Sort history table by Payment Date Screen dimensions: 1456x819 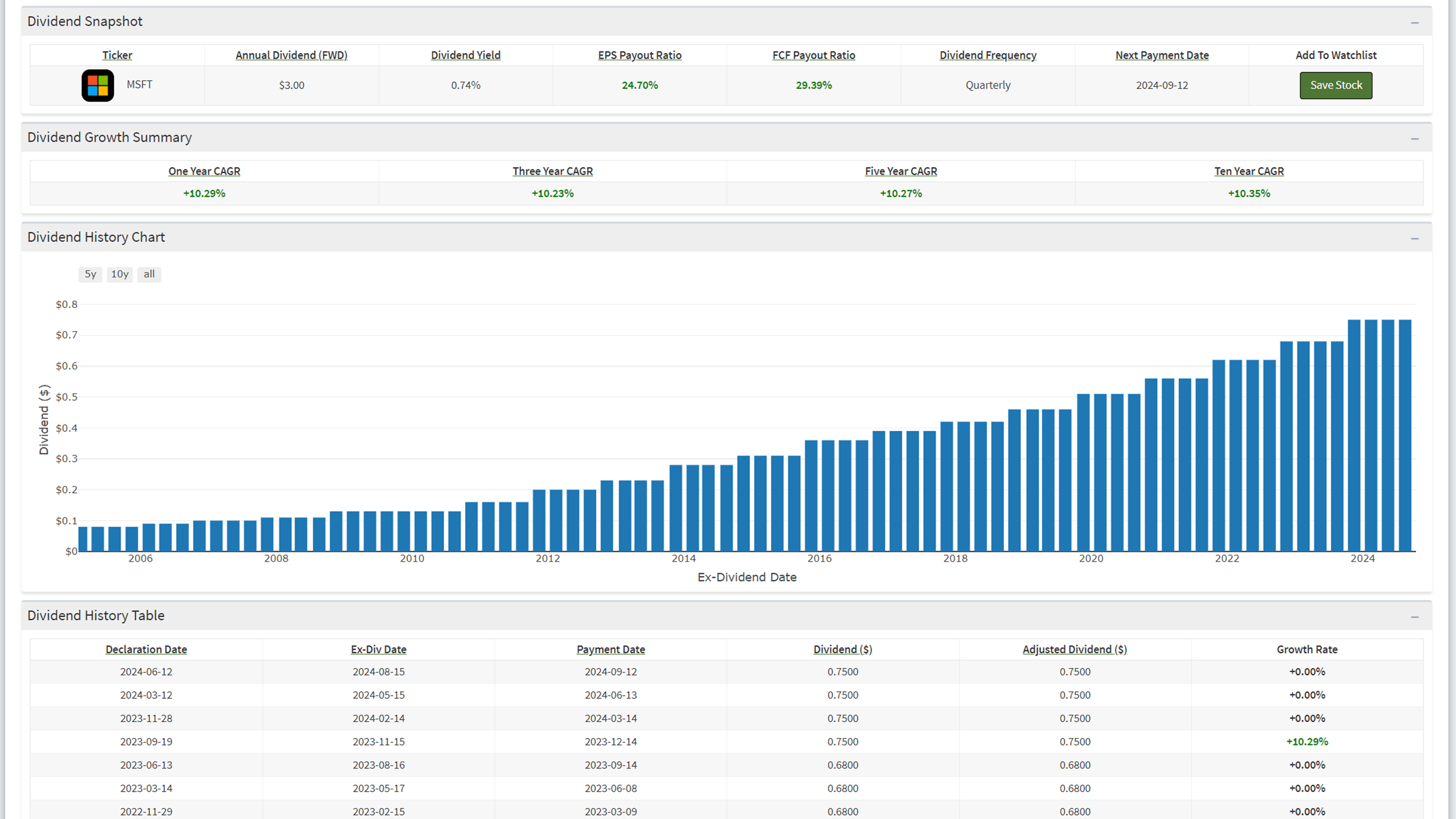pyautogui.click(x=611, y=649)
